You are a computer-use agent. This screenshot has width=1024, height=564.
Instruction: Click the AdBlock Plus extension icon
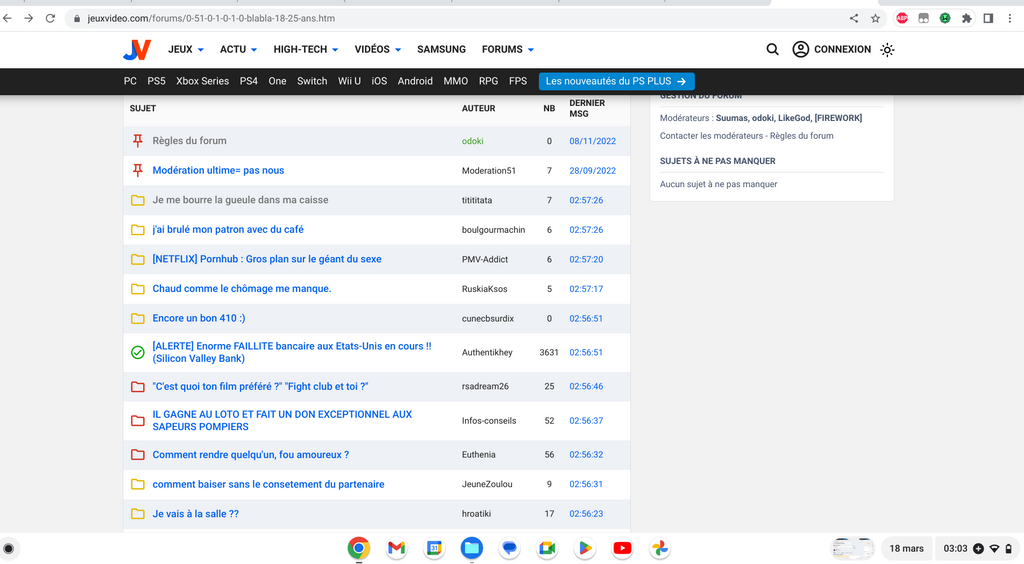point(902,18)
